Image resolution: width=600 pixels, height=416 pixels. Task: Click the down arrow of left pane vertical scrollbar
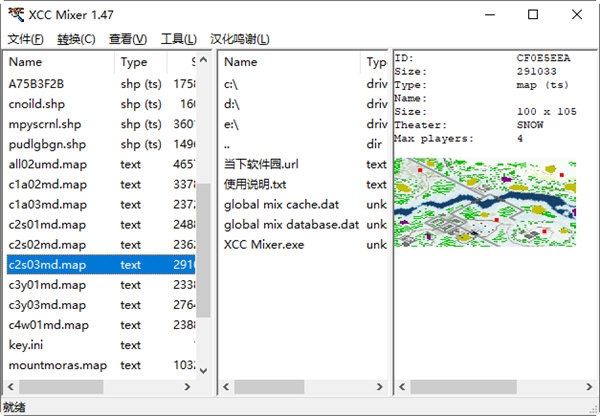[204, 370]
